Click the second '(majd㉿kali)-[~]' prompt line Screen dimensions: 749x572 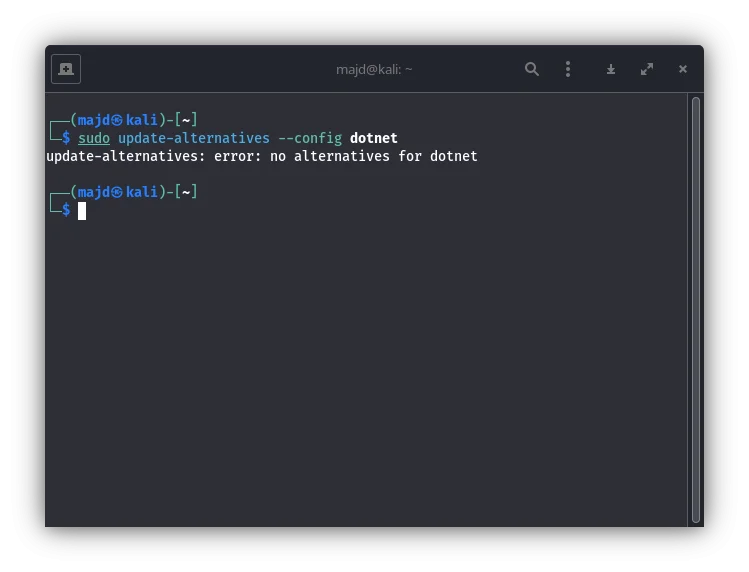click(x=134, y=192)
